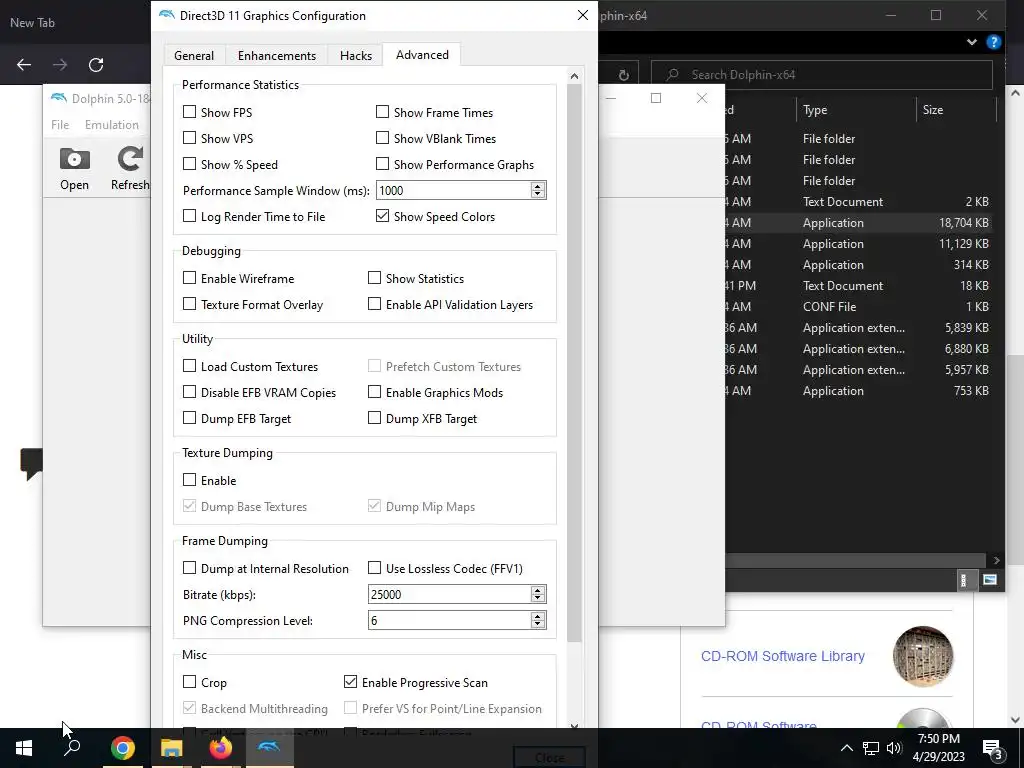1024x768 pixels.
Task: Click the Bitrate value field
Action: pos(450,594)
